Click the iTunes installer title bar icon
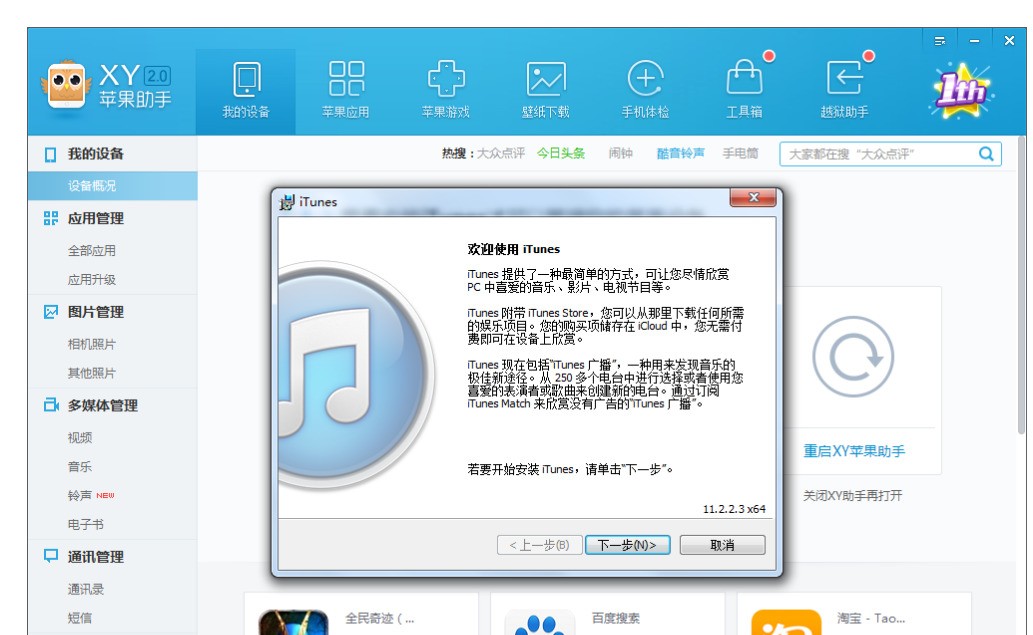 (287, 202)
